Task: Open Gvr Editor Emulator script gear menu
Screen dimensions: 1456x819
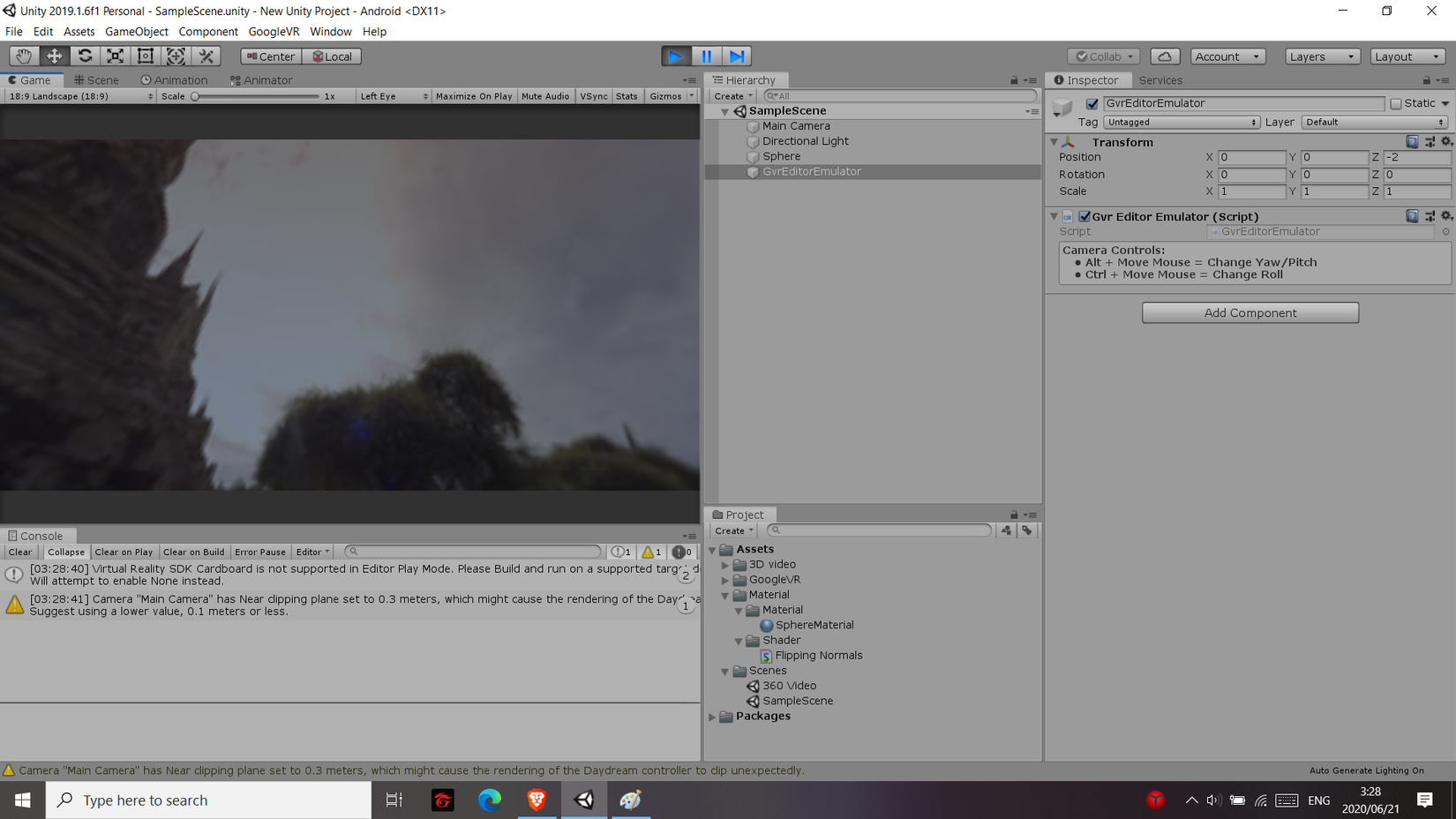Action: (x=1446, y=216)
